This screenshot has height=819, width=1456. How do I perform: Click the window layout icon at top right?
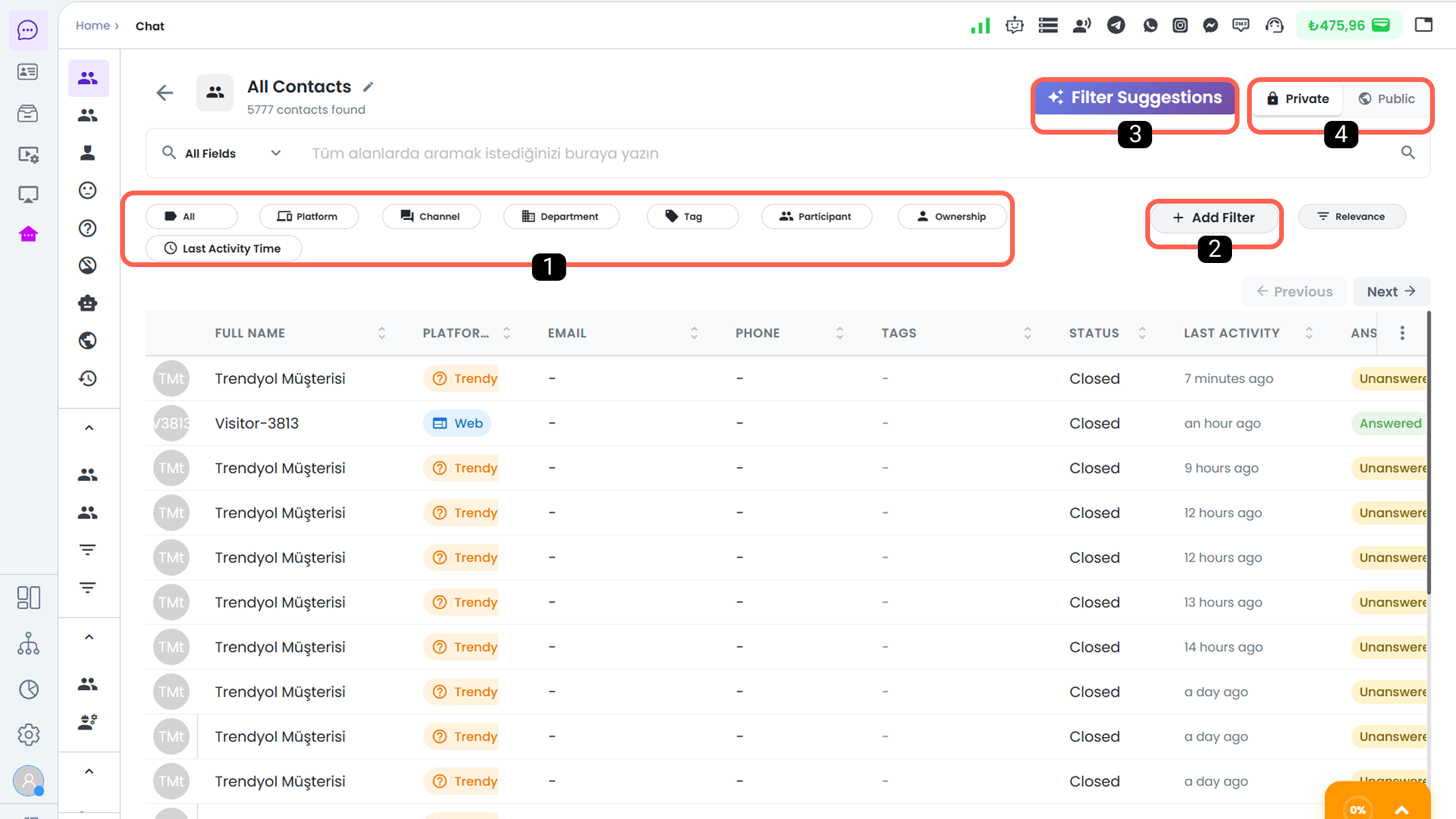point(1424,25)
